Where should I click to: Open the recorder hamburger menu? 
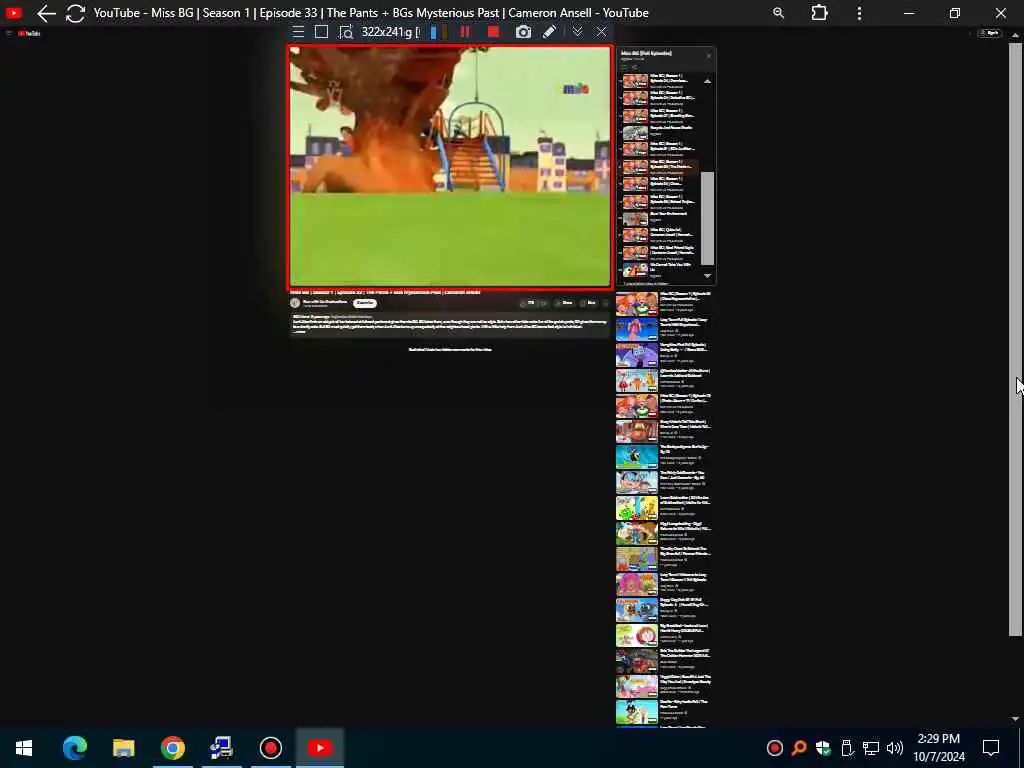point(298,32)
